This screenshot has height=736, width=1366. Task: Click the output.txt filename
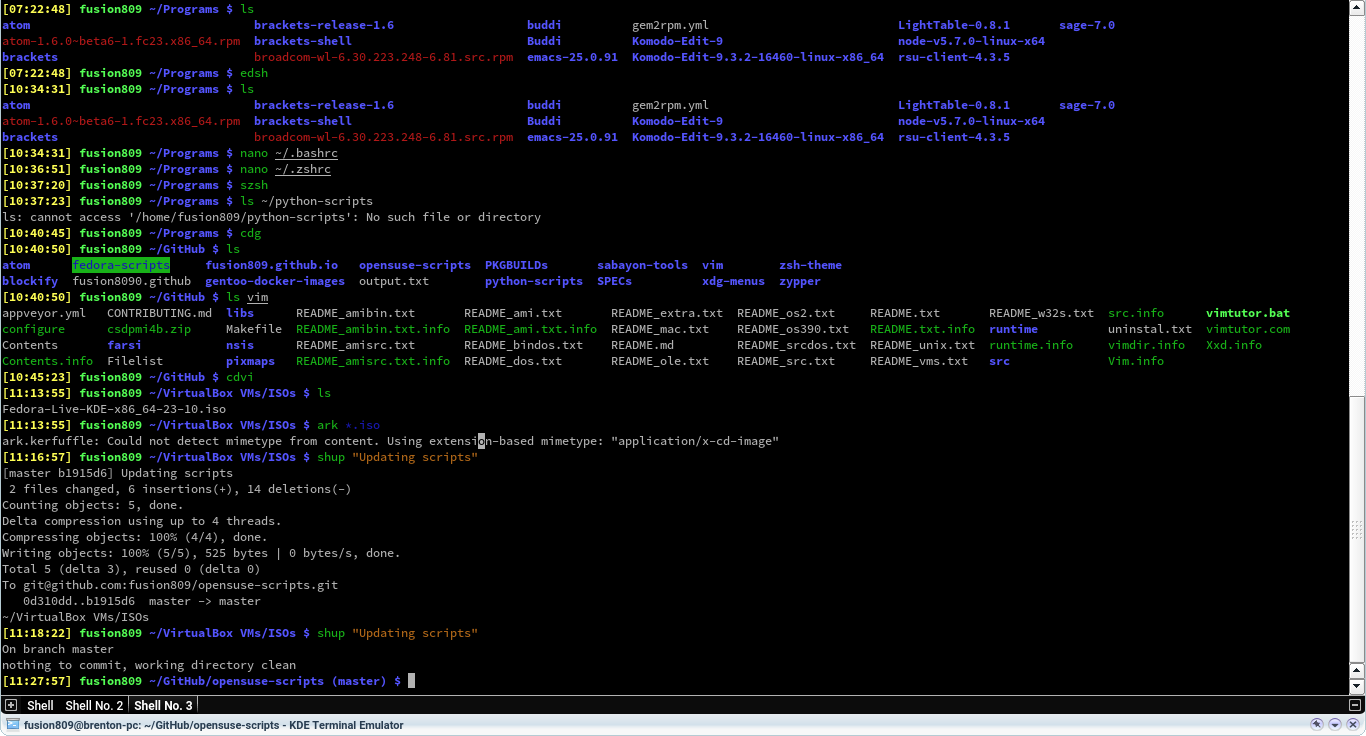(x=394, y=281)
